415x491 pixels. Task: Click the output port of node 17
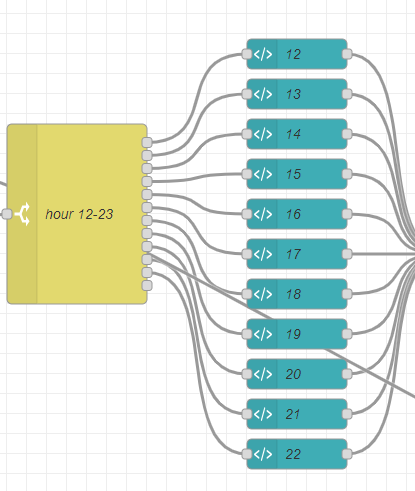pyautogui.click(x=347, y=254)
